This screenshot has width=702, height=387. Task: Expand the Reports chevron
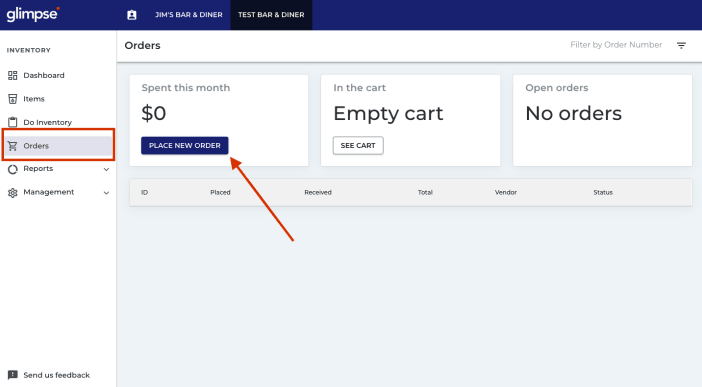(x=106, y=169)
